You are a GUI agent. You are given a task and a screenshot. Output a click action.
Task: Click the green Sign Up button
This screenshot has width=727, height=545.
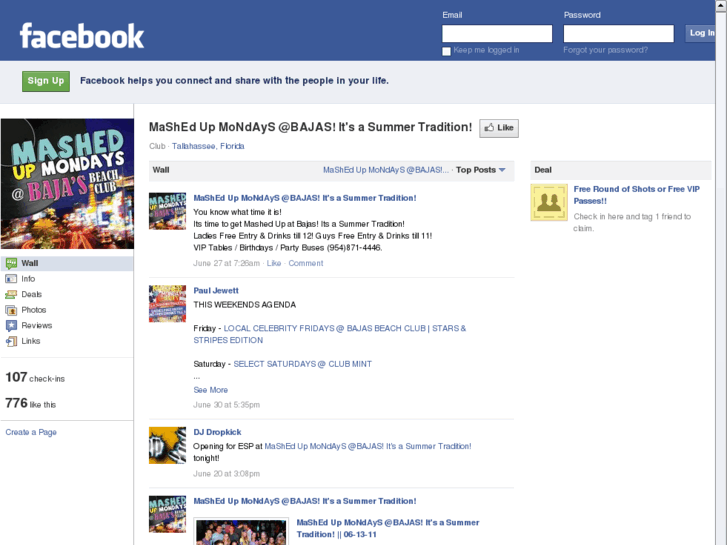tap(46, 81)
